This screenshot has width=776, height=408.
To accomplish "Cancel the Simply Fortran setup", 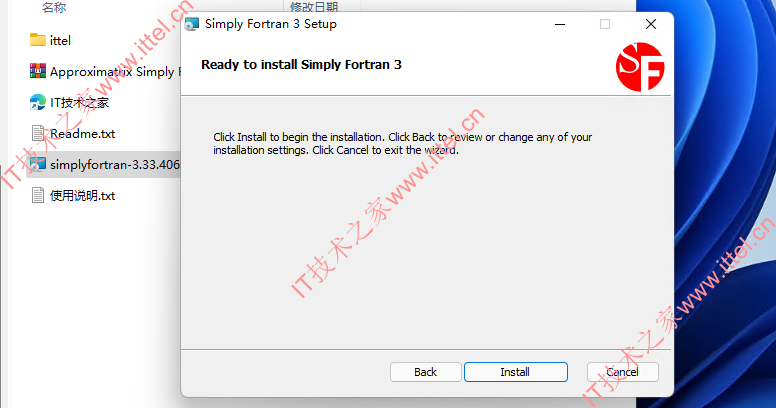I will (x=623, y=372).
